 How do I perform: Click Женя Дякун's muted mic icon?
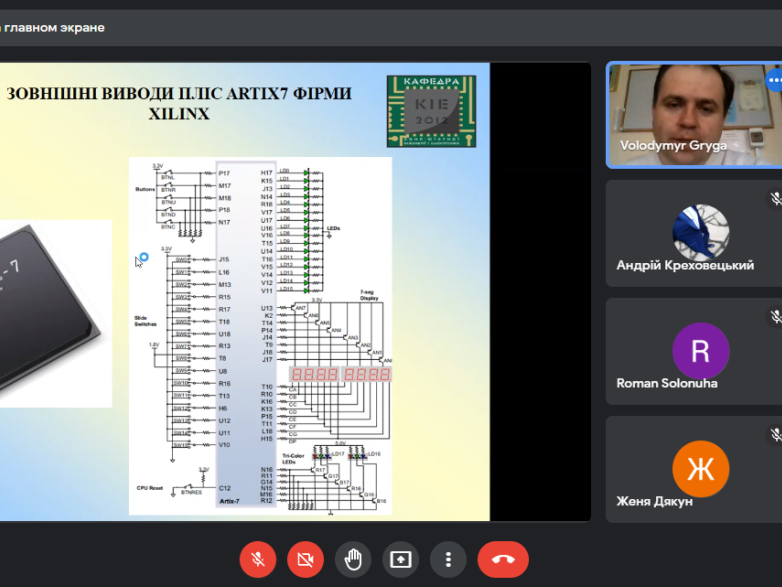pos(774,435)
